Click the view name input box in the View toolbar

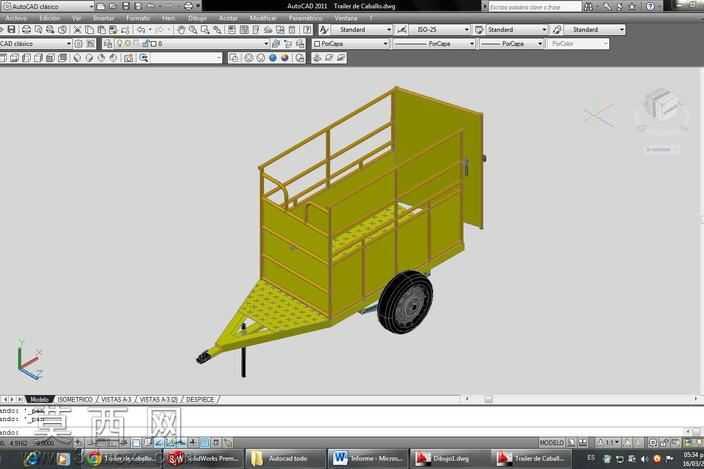(x=185, y=58)
